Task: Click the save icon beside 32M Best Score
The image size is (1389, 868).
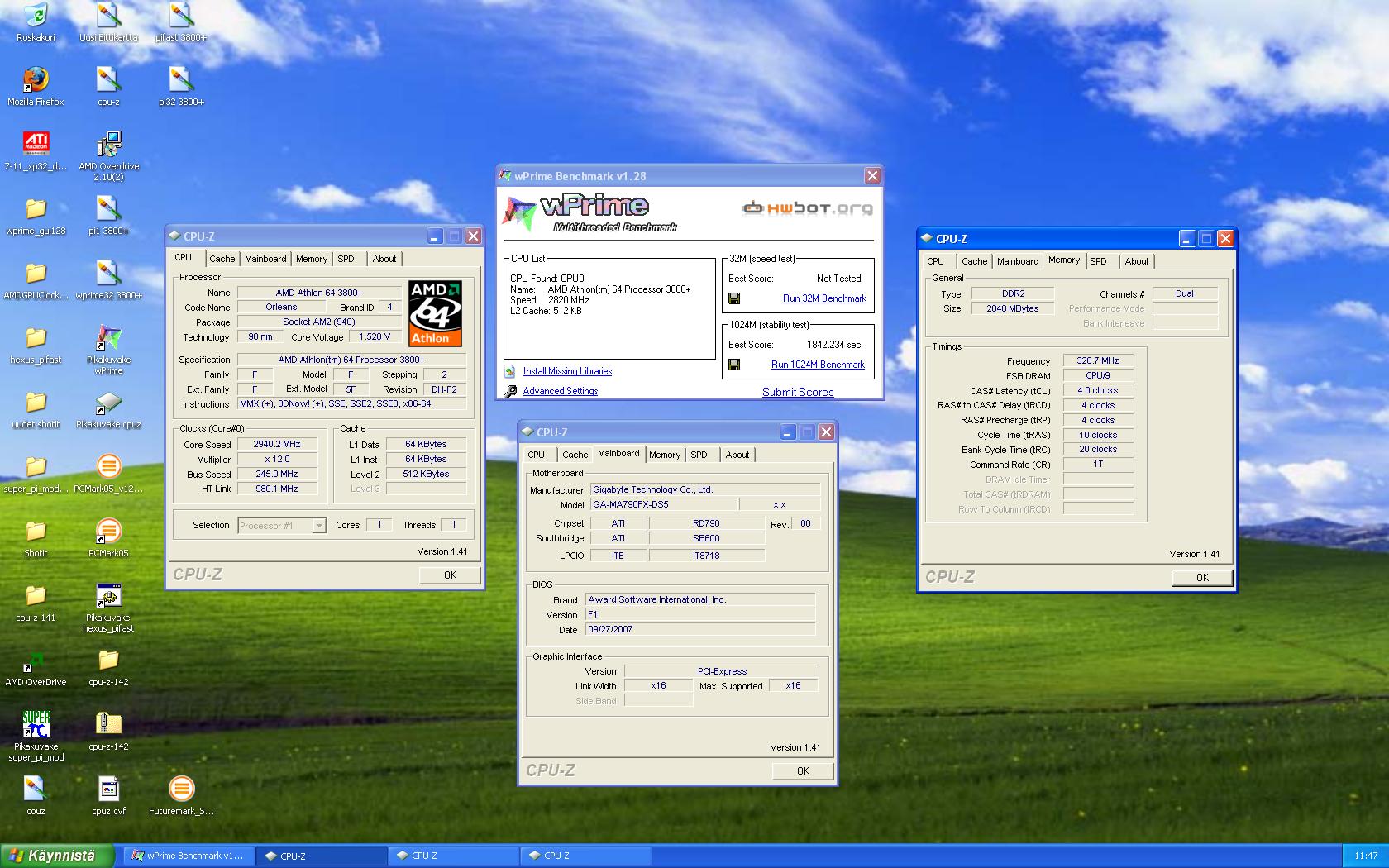Action: [733, 298]
